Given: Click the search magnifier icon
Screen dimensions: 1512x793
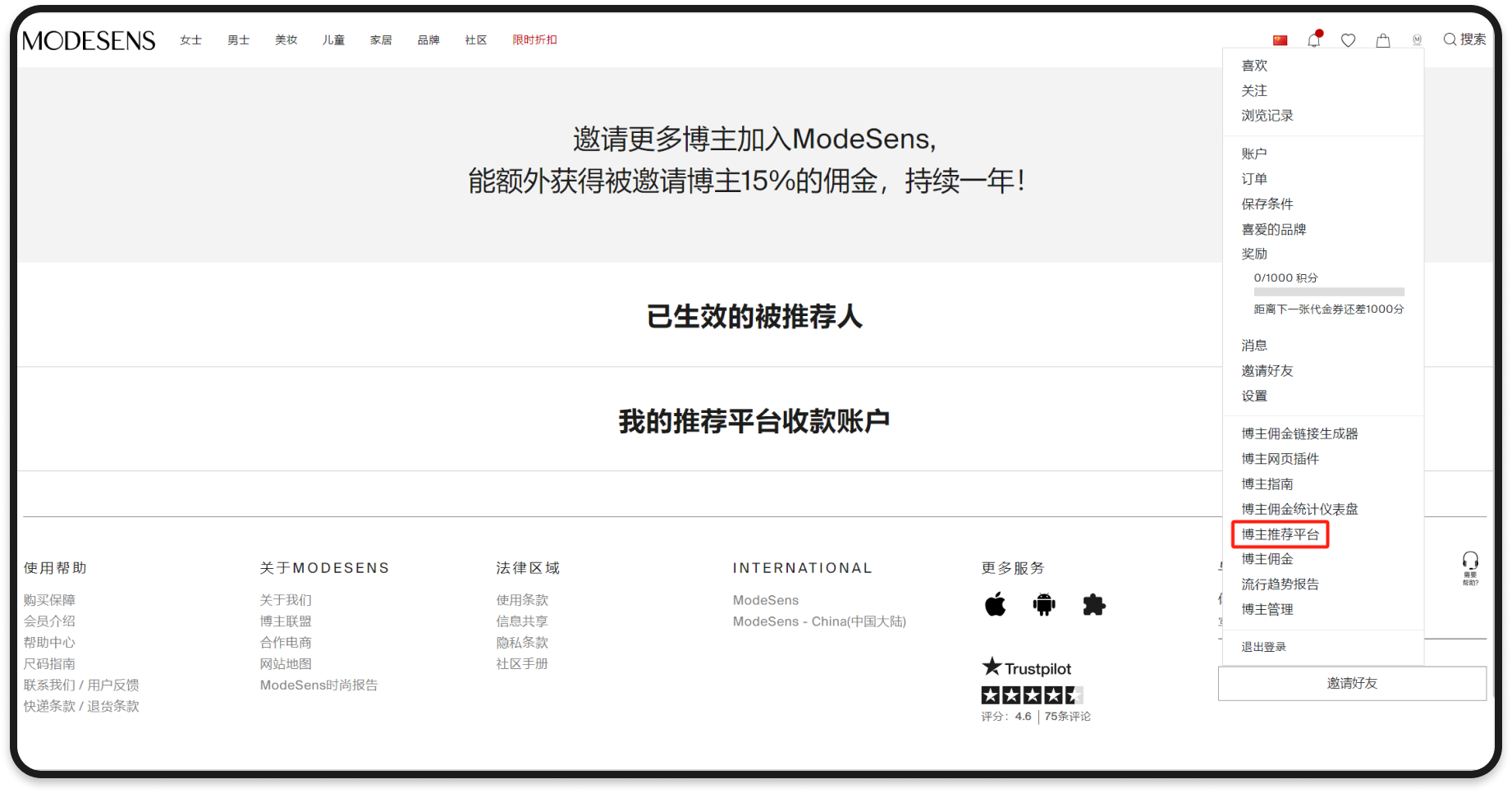Looking at the screenshot, I should pos(1450,39).
